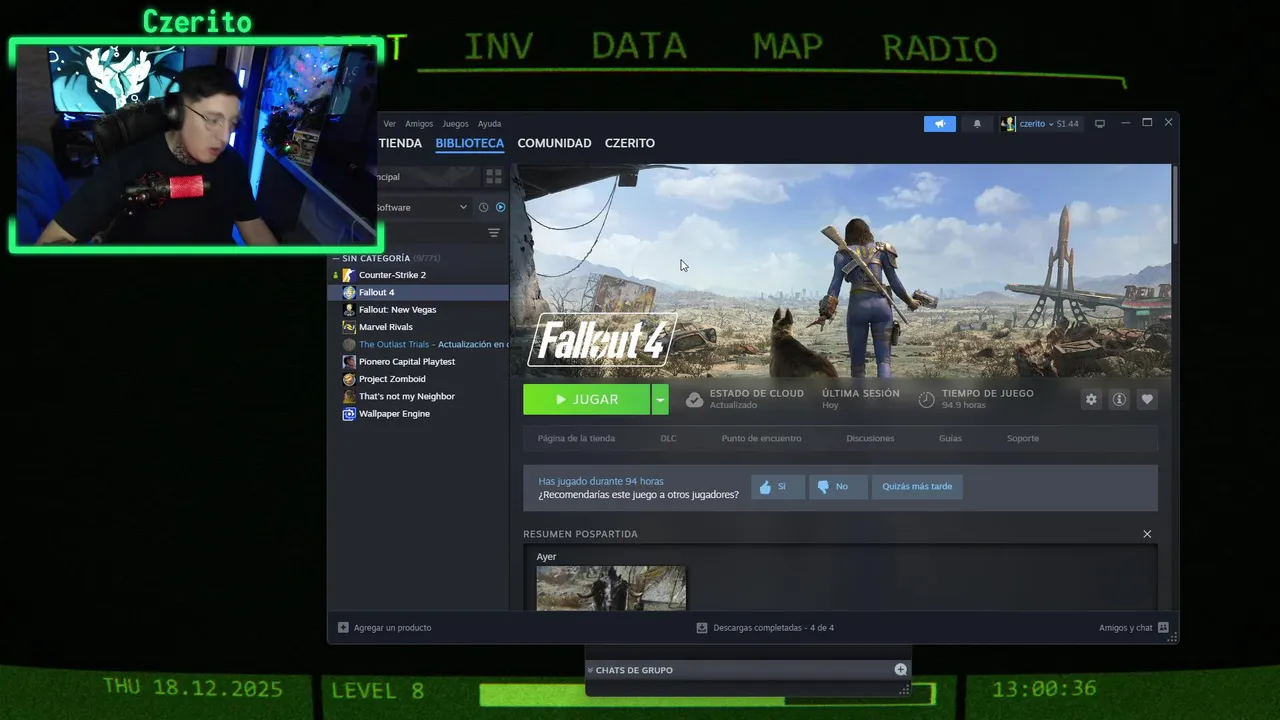
Task: Click the Fallout: New Vegas game icon
Action: [349, 310]
